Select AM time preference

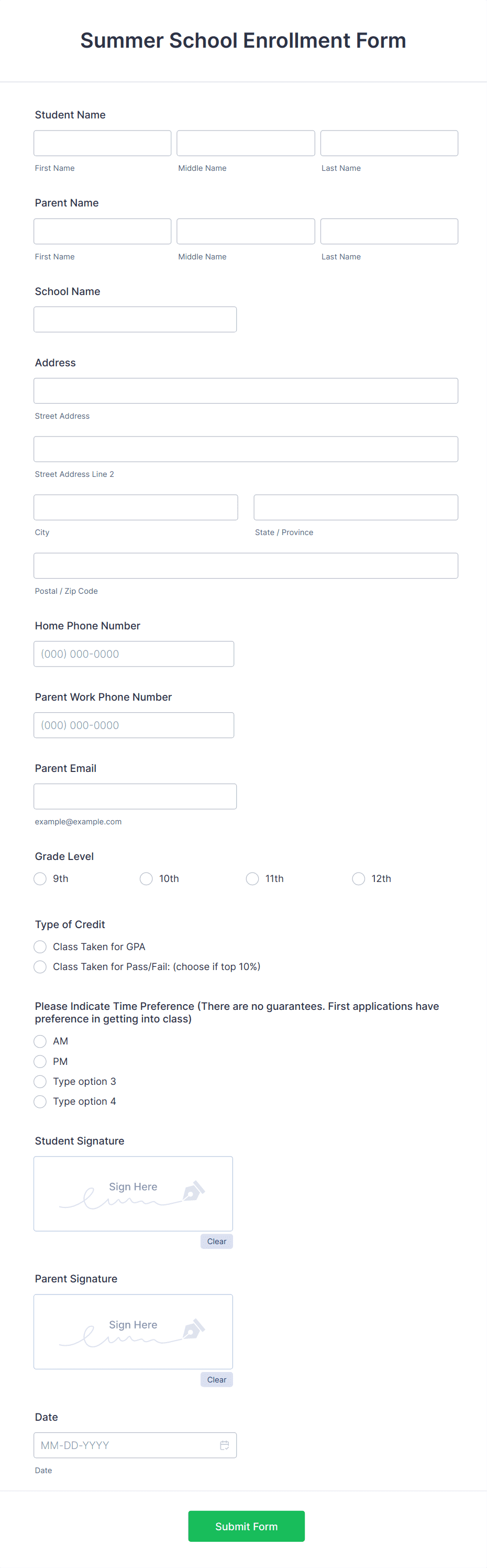coord(39,1041)
